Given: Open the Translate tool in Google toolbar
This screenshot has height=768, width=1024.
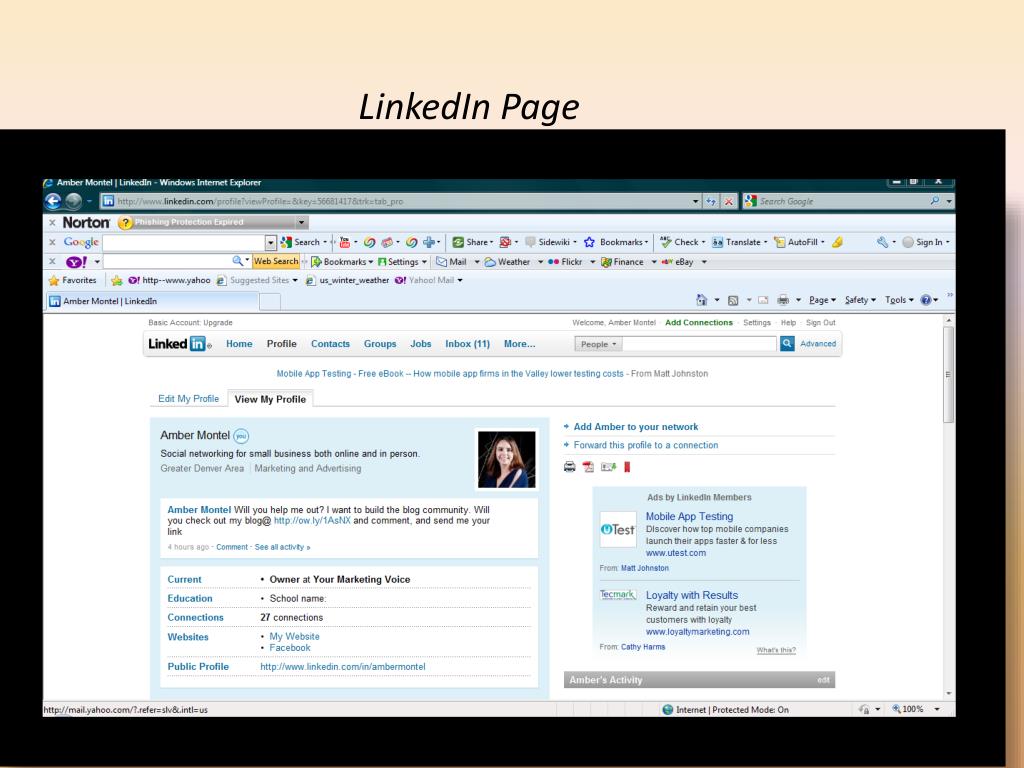Looking at the screenshot, I should click(x=739, y=242).
